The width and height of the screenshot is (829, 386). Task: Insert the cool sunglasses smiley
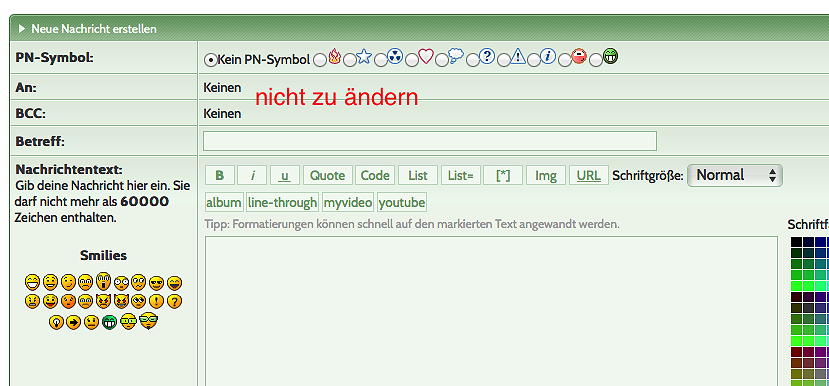(156, 283)
